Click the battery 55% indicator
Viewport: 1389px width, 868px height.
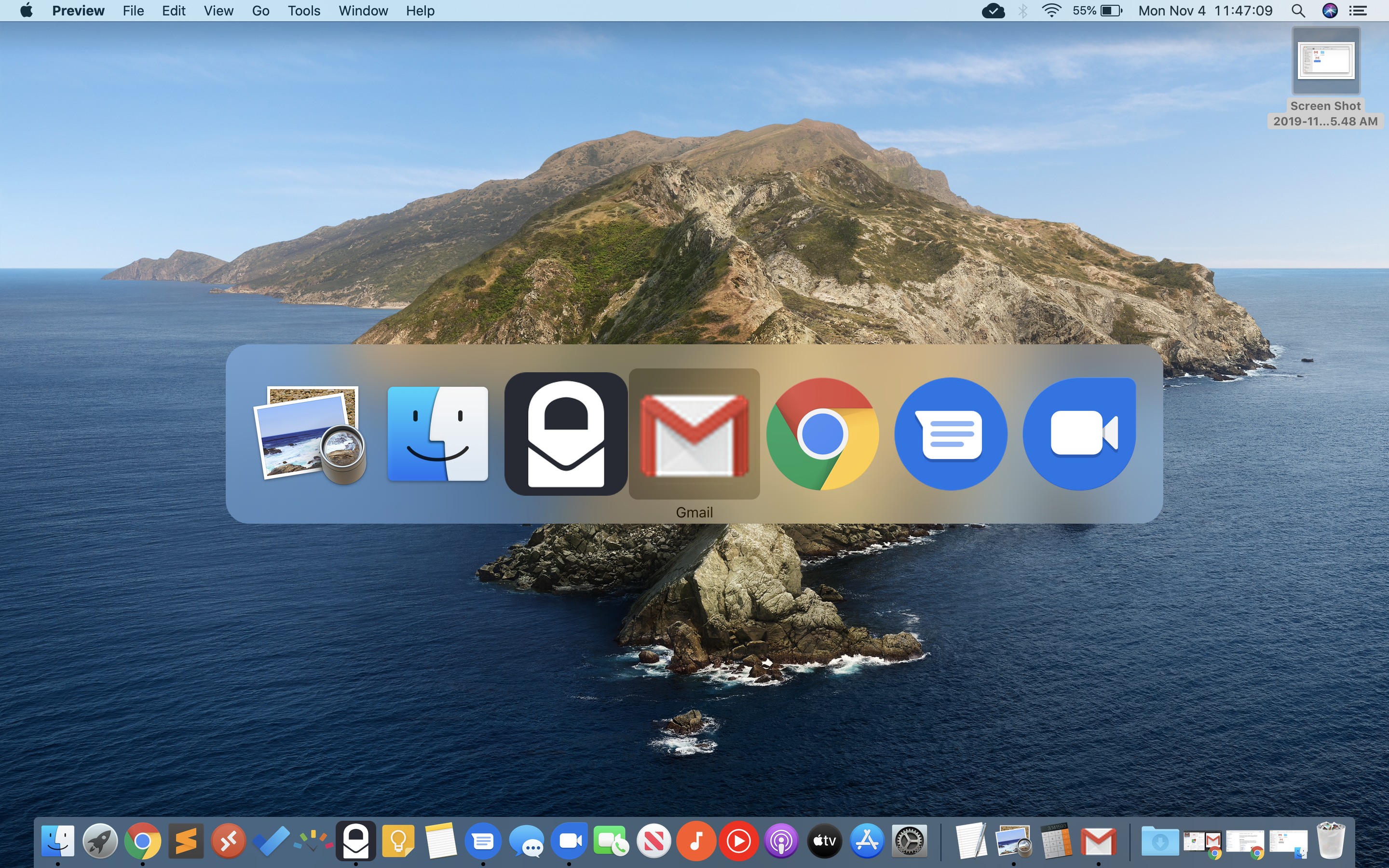[x=1097, y=10]
